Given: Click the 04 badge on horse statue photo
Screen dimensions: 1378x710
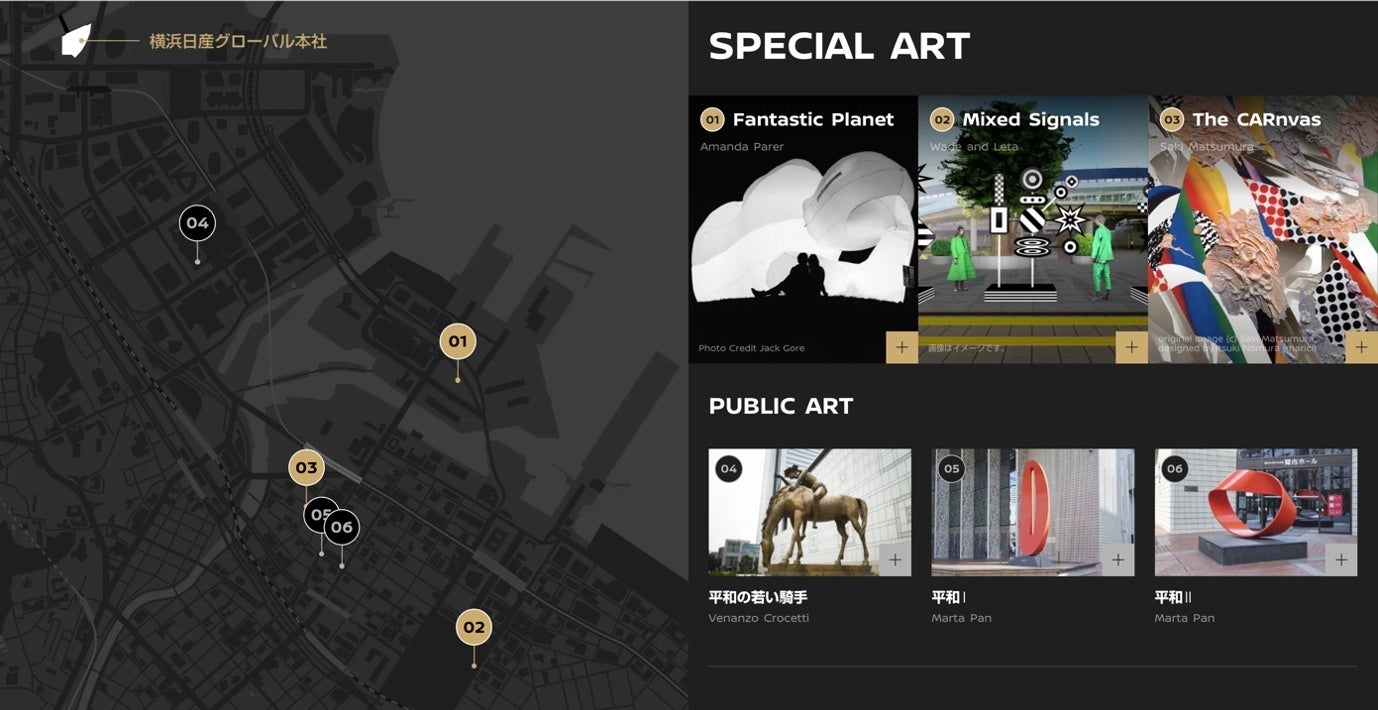Looking at the screenshot, I should pos(729,468).
